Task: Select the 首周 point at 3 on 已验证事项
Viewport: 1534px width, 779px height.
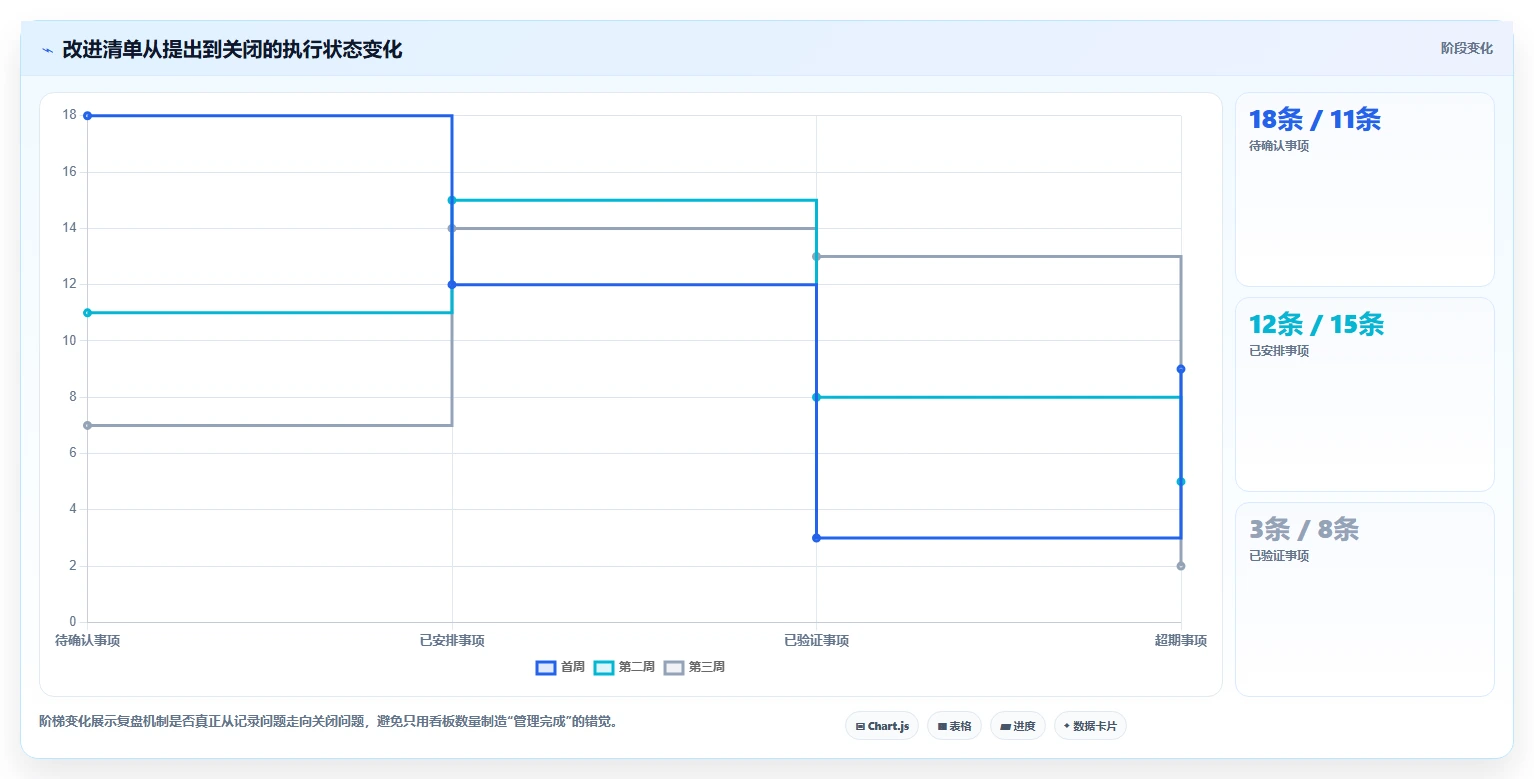Action: pyautogui.click(x=816, y=538)
